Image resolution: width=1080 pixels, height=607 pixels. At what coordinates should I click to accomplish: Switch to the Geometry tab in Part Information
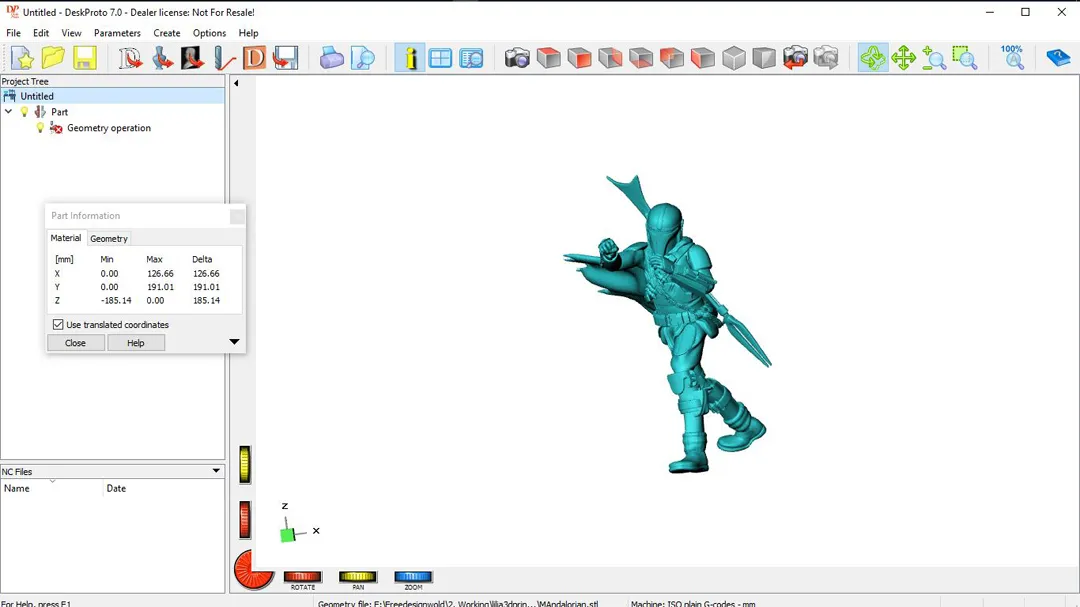(x=109, y=238)
